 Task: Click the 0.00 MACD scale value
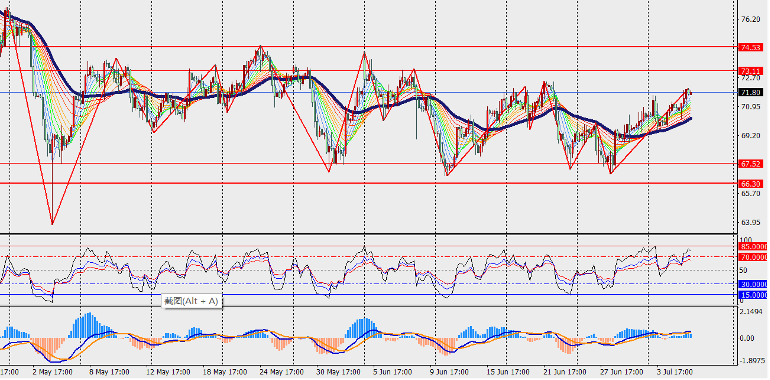[747, 338]
